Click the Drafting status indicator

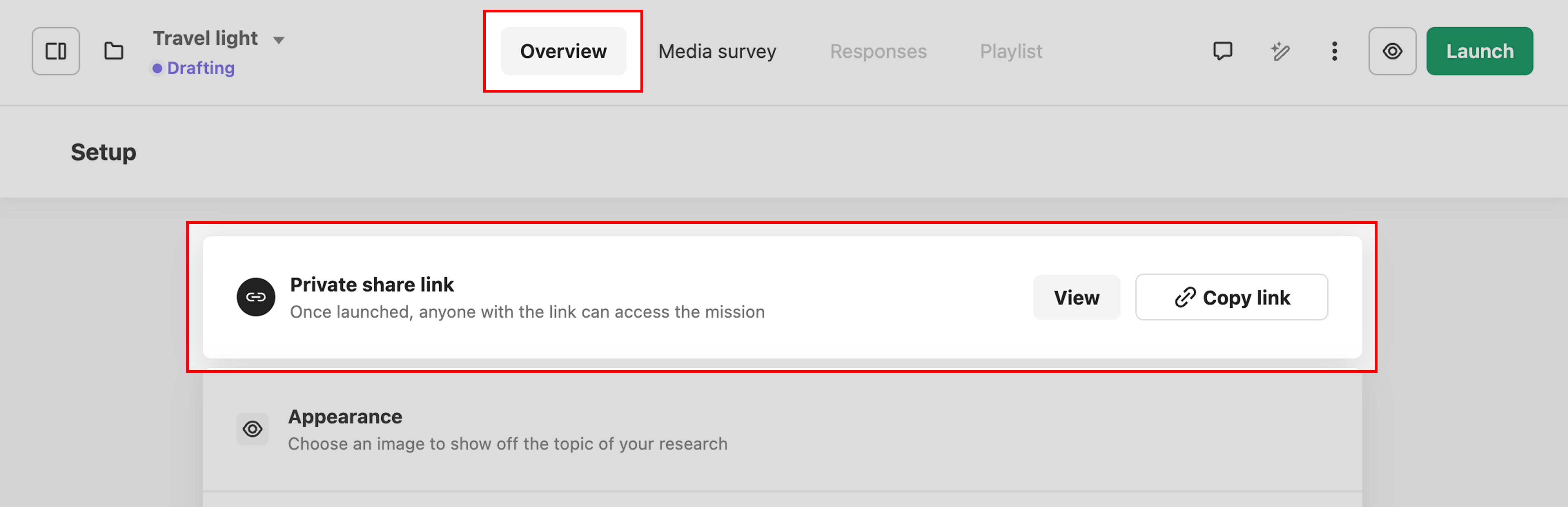(194, 68)
